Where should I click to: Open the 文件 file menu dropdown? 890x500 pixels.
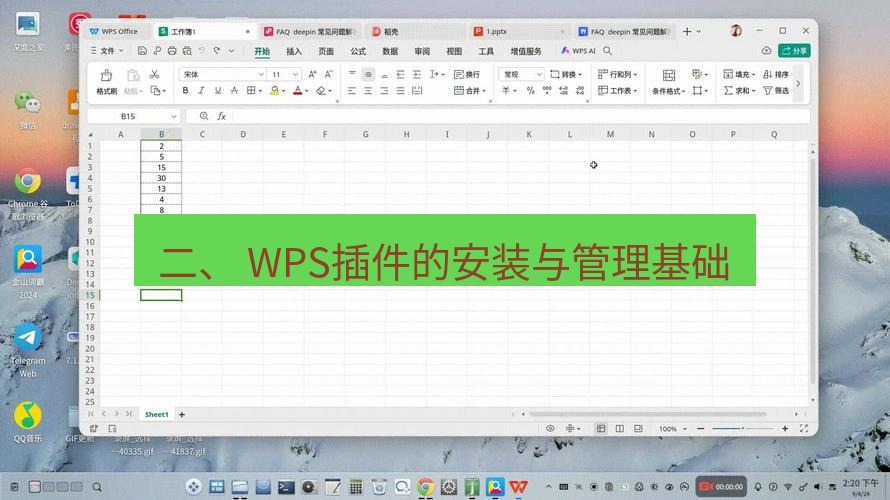[107, 51]
